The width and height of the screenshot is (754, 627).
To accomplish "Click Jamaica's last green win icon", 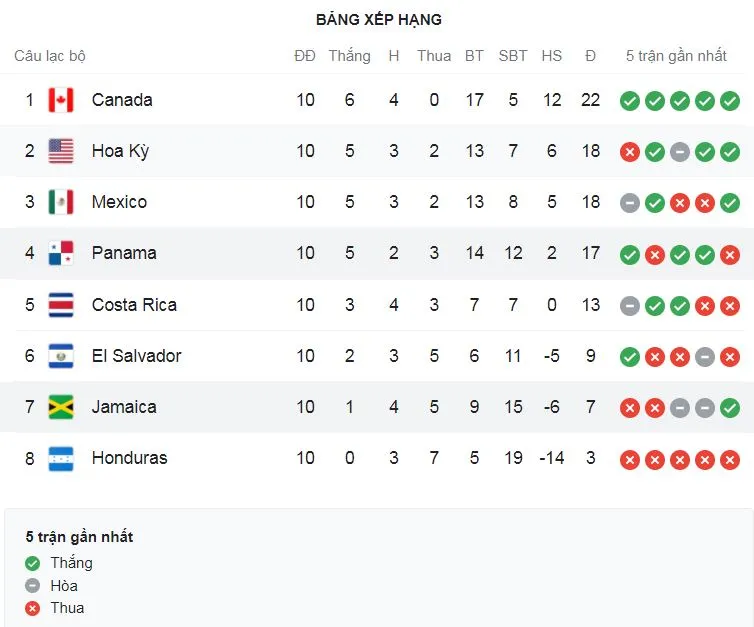I will pyautogui.click(x=730, y=407).
